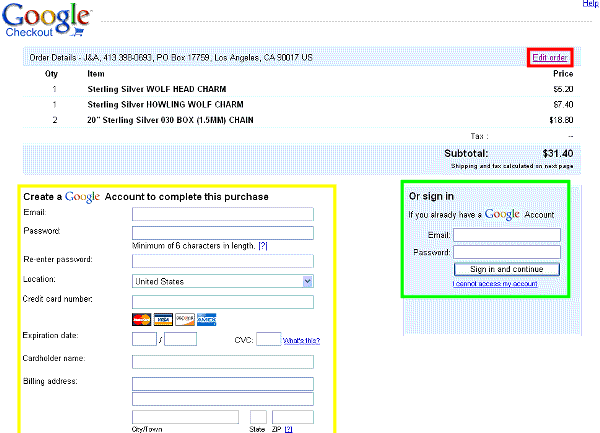Click the 'Qty' column header
The image size is (600, 433).
51,74
